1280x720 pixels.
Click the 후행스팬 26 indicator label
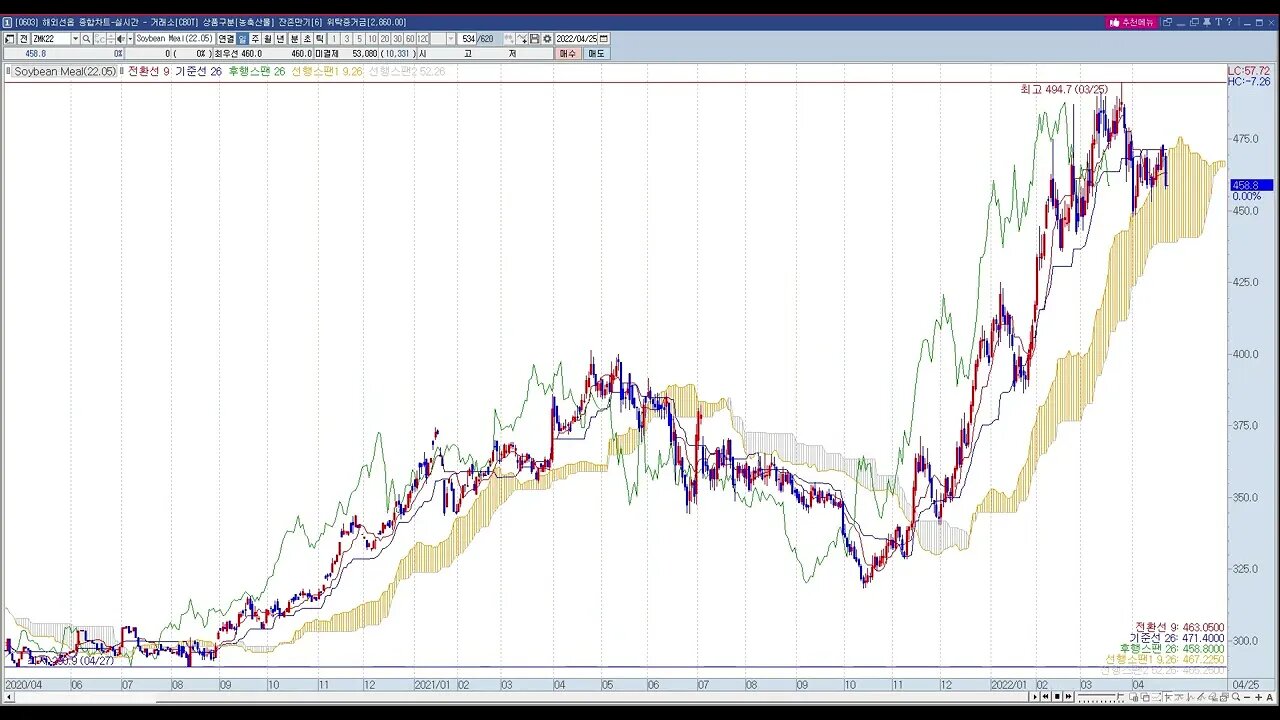257,71
